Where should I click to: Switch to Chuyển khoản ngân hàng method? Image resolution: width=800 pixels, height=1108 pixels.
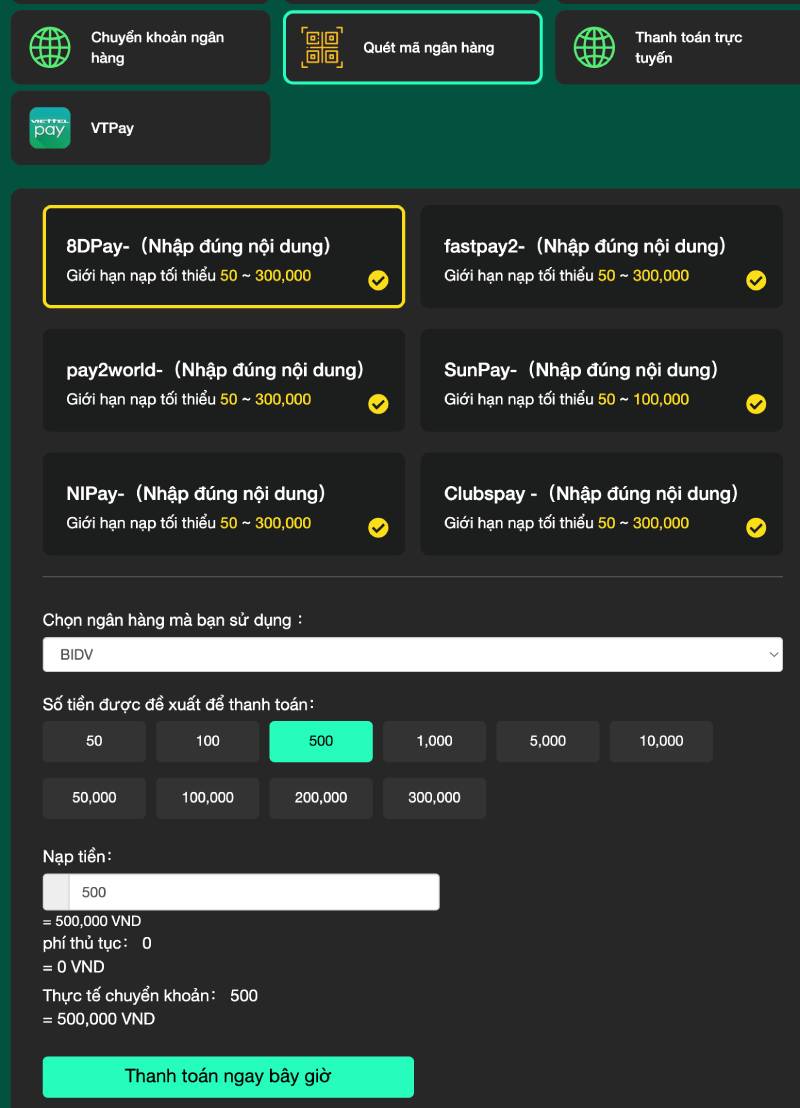point(141,47)
